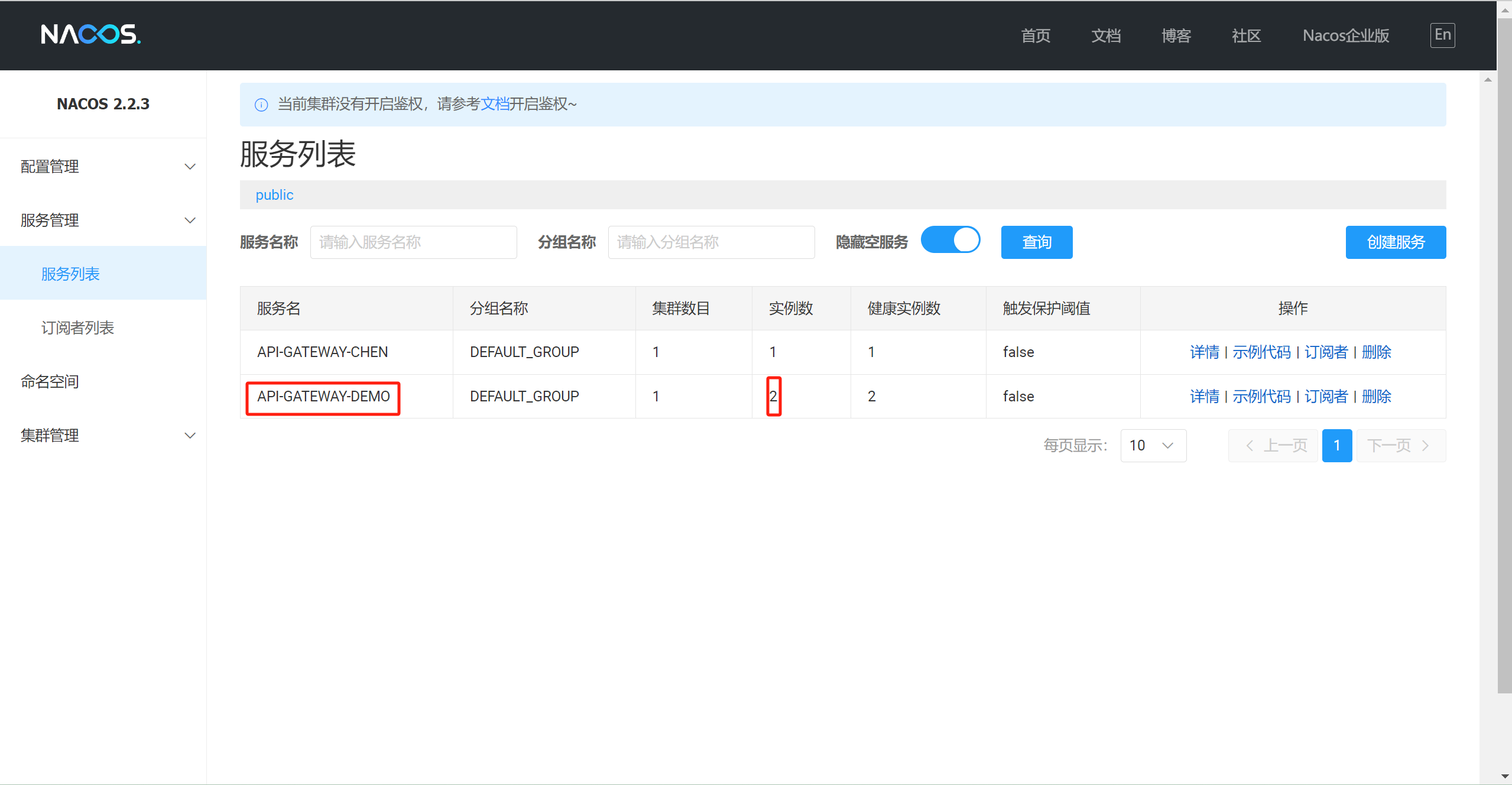Screen dimensions: 1512x785
Task: Click the info icon in the auth notice
Action: tap(261, 105)
